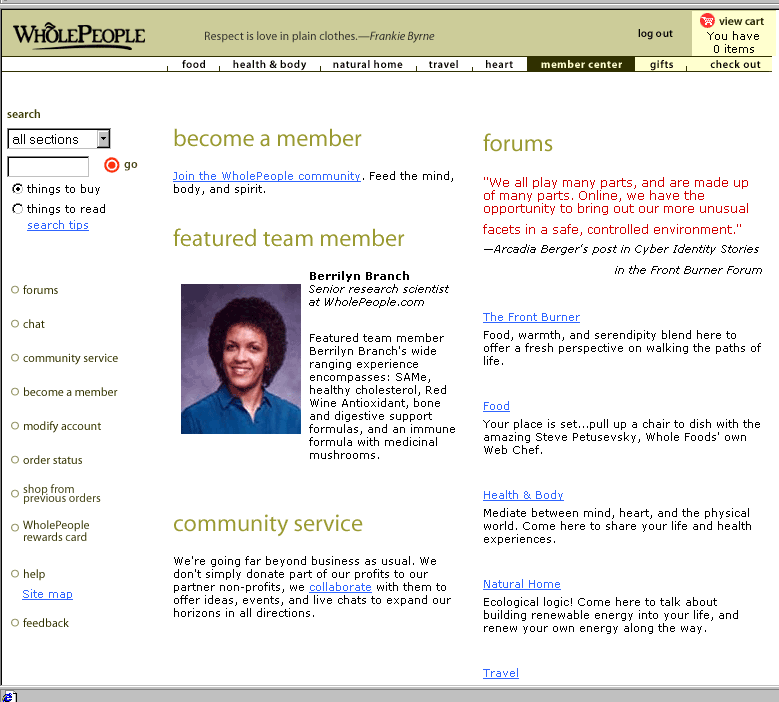
Task: Open the gifts tab
Action: pos(662,65)
